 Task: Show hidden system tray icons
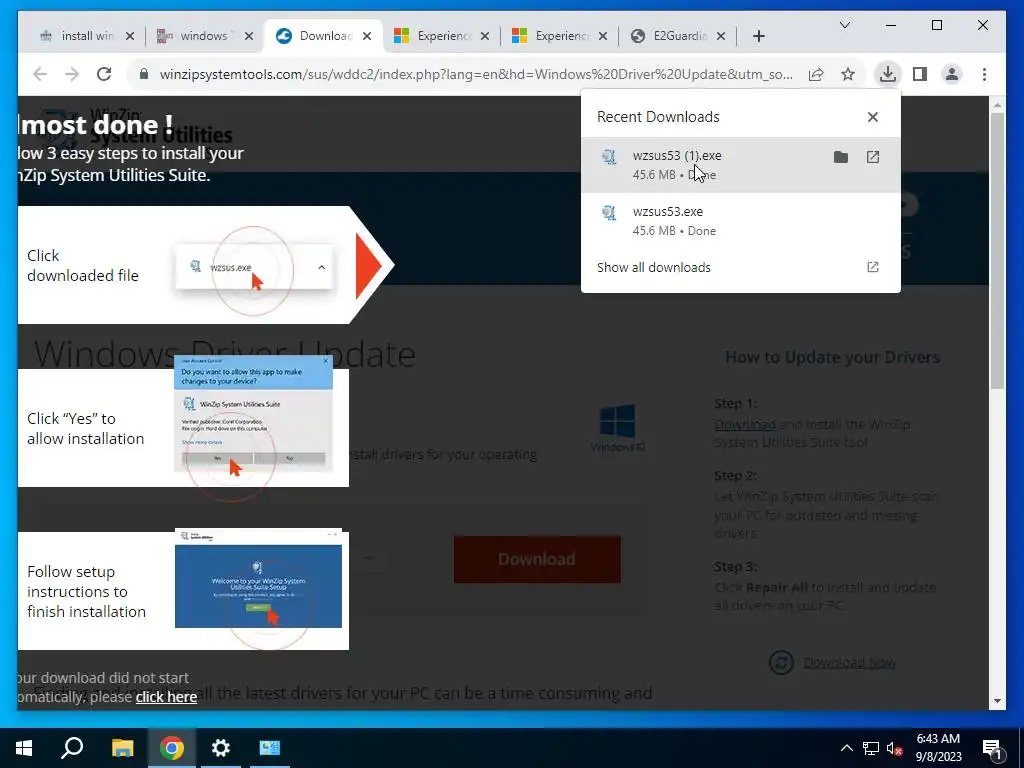pos(846,748)
